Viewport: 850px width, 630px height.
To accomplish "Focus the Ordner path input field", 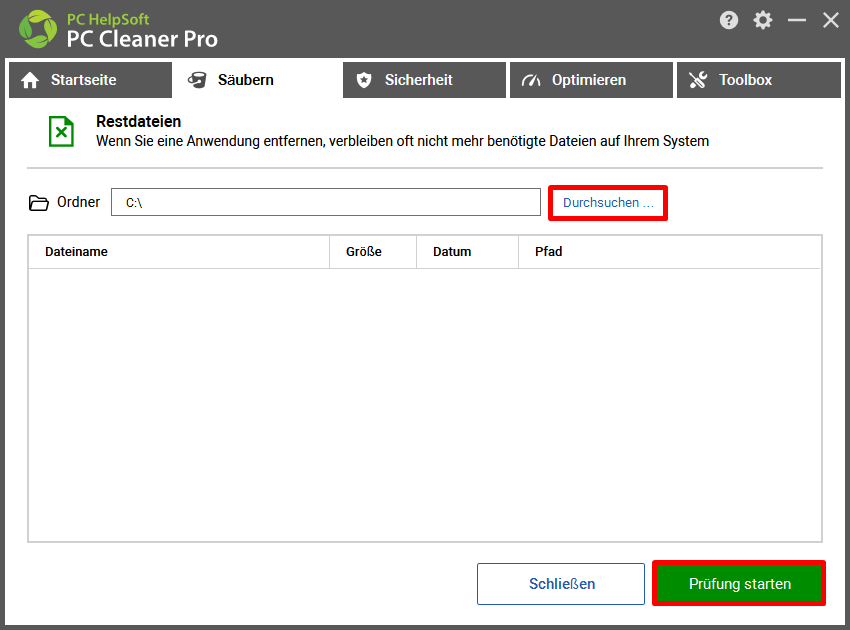I will [326, 202].
